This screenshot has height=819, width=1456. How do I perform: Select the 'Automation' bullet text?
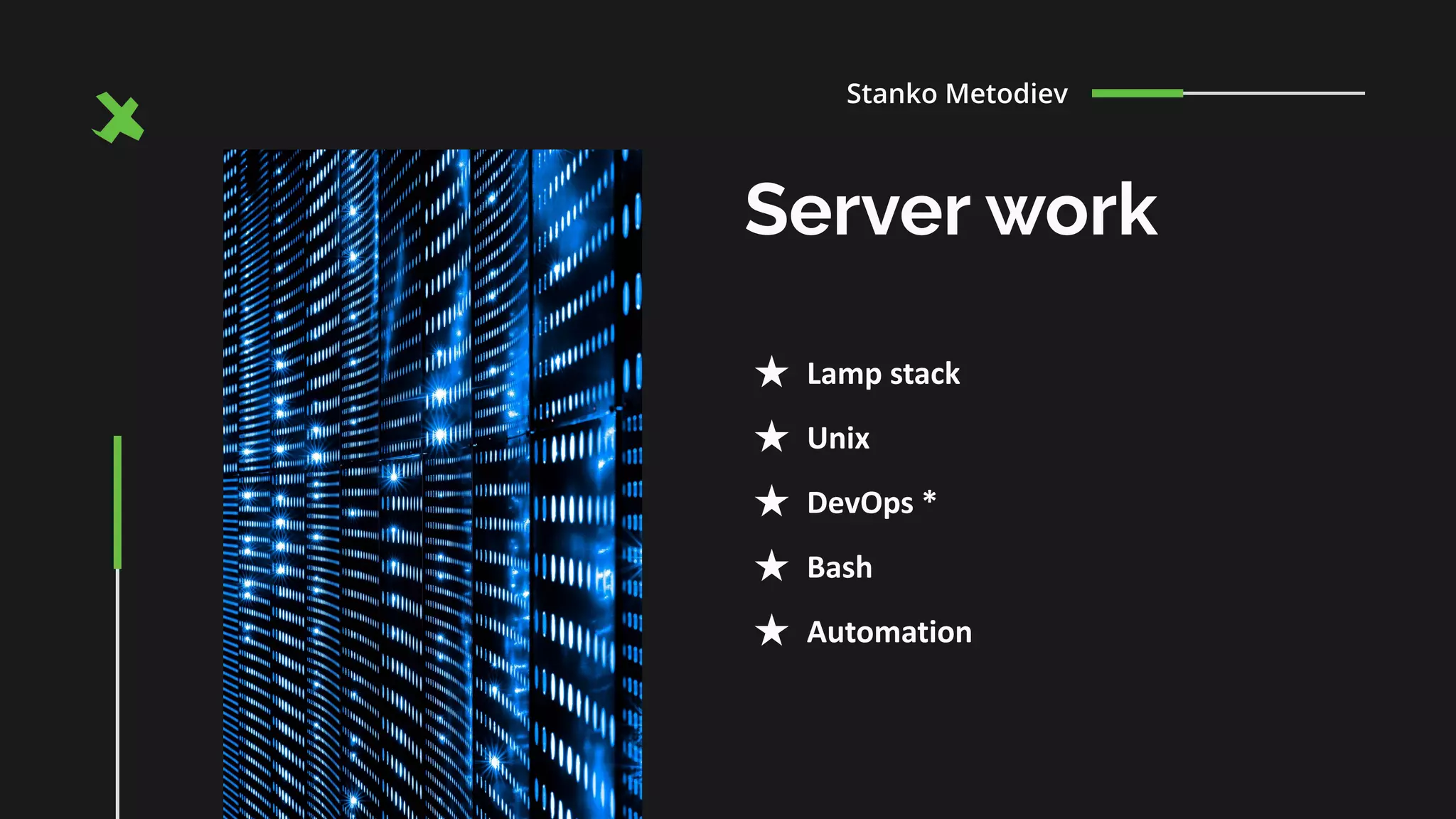[x=889, y=632]
